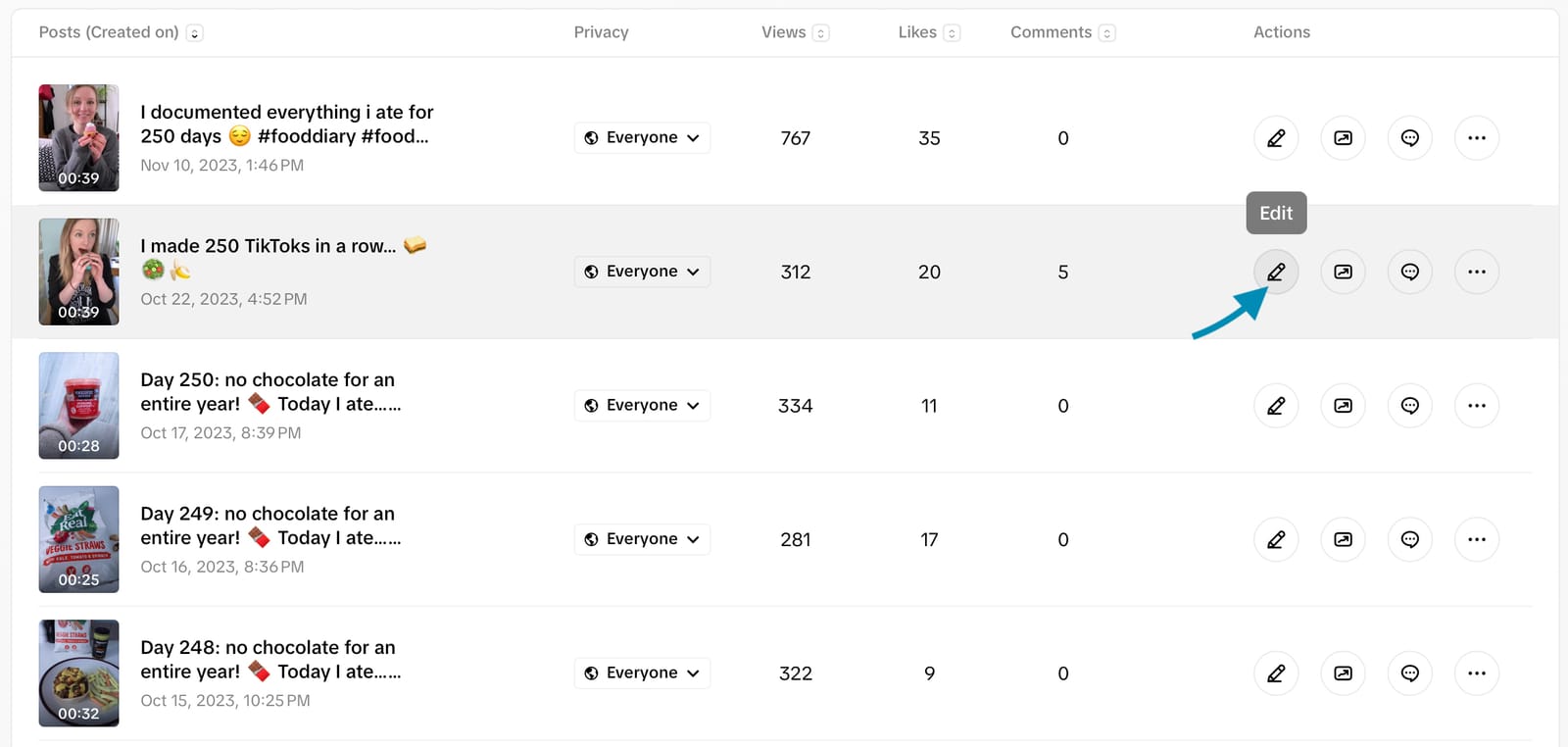
Task: Open more options for the Day 250 post
Action: (1476, 405)
